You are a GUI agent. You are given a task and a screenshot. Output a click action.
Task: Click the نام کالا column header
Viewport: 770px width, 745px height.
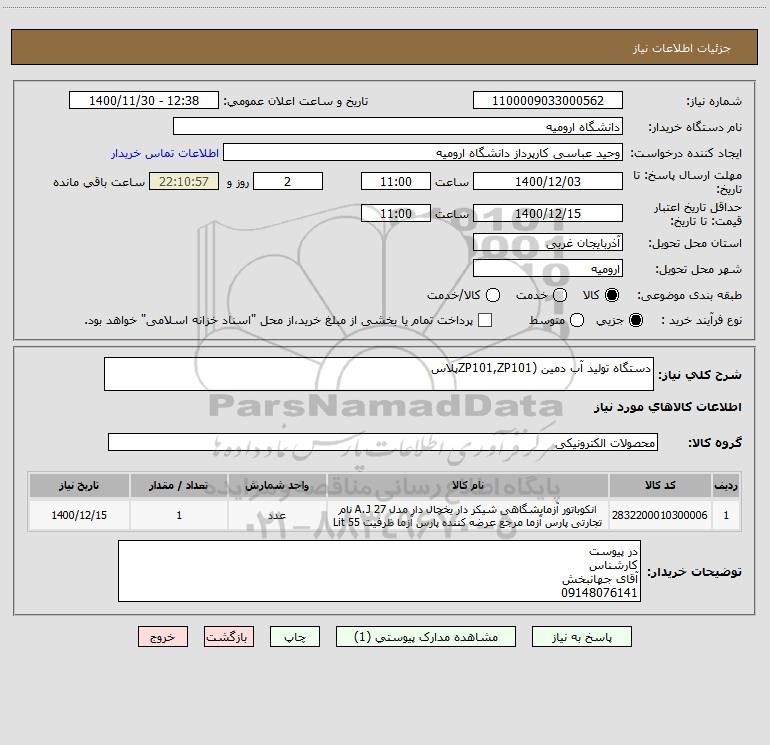pos(468,486)
